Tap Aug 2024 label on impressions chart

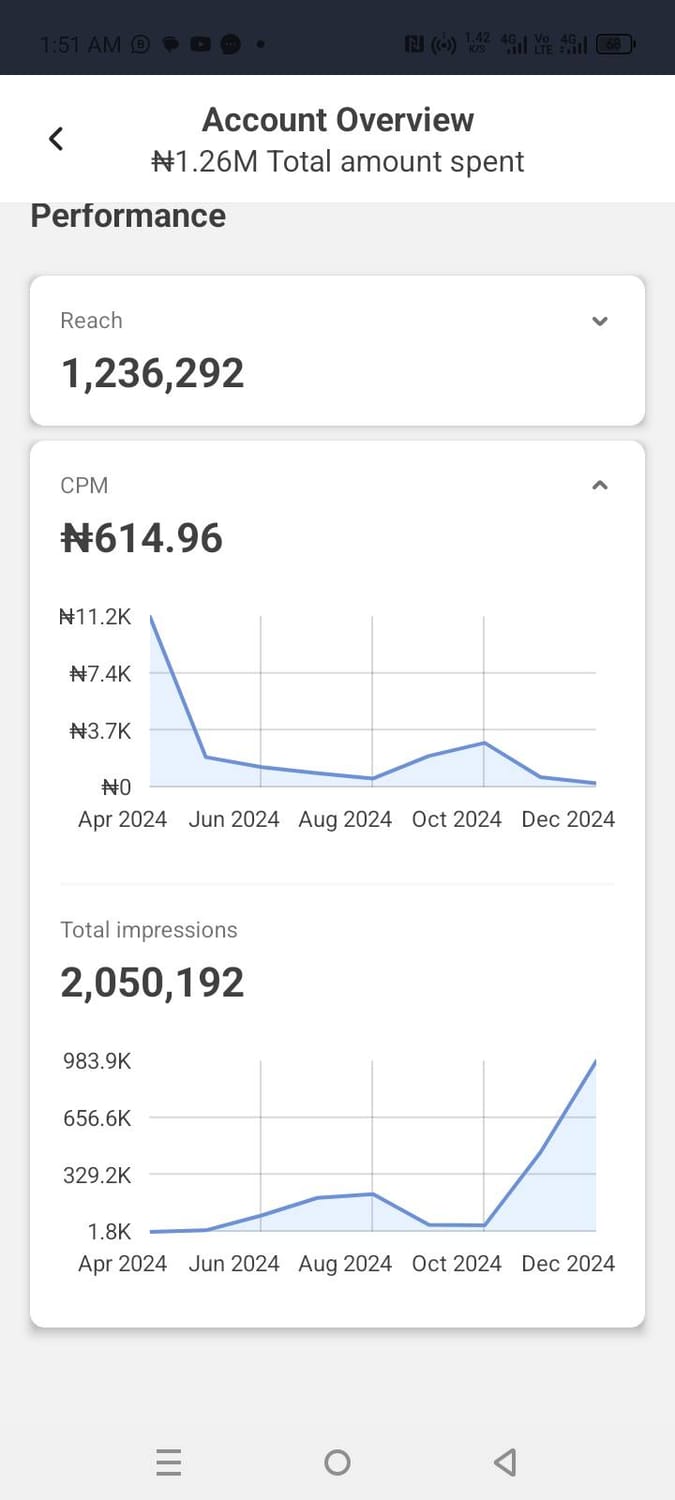pyautogui.click(x=345, y=1263)
